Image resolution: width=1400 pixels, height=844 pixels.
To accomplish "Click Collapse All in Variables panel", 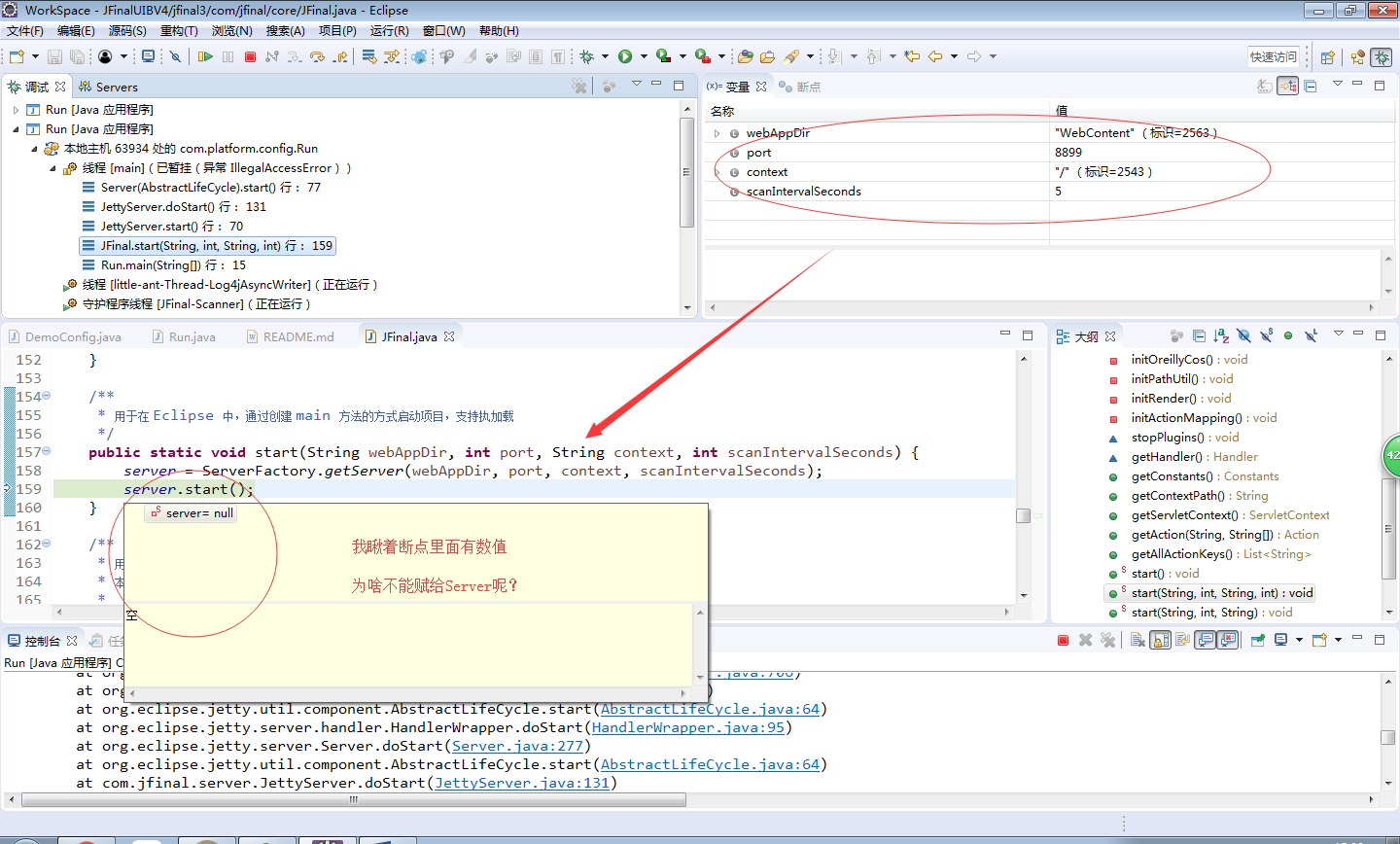I will point(1311,87).
